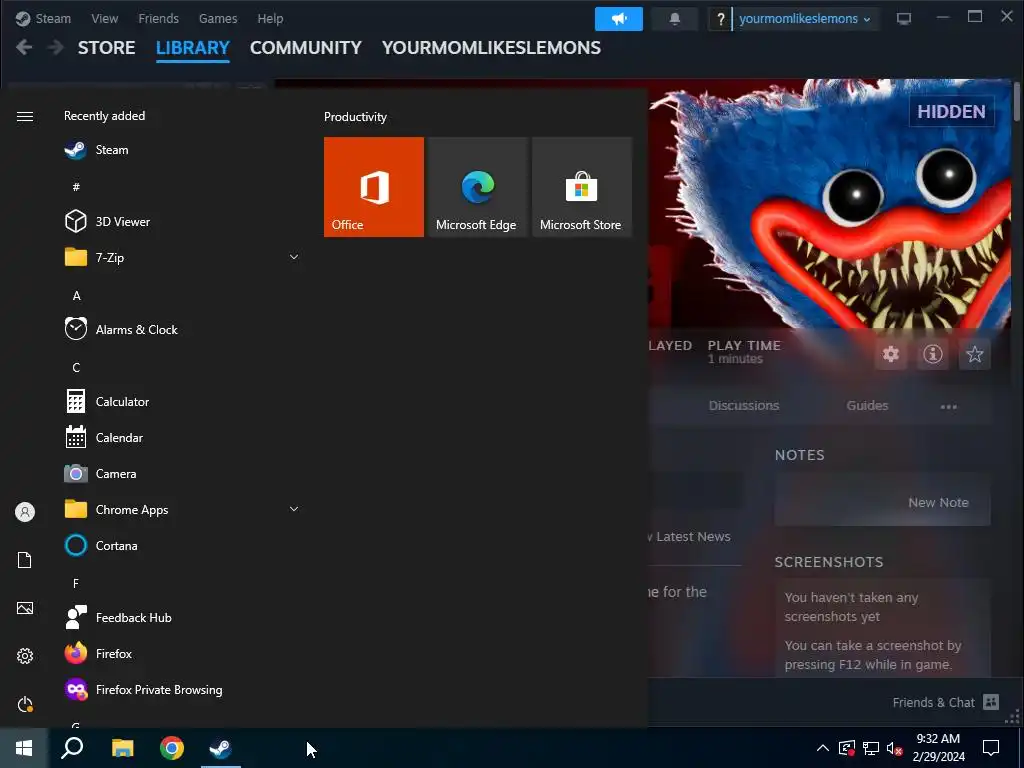Screen dimensions: 1024x768
Task: Favorite the game with star icon
Action: click(x=974, y=354)
